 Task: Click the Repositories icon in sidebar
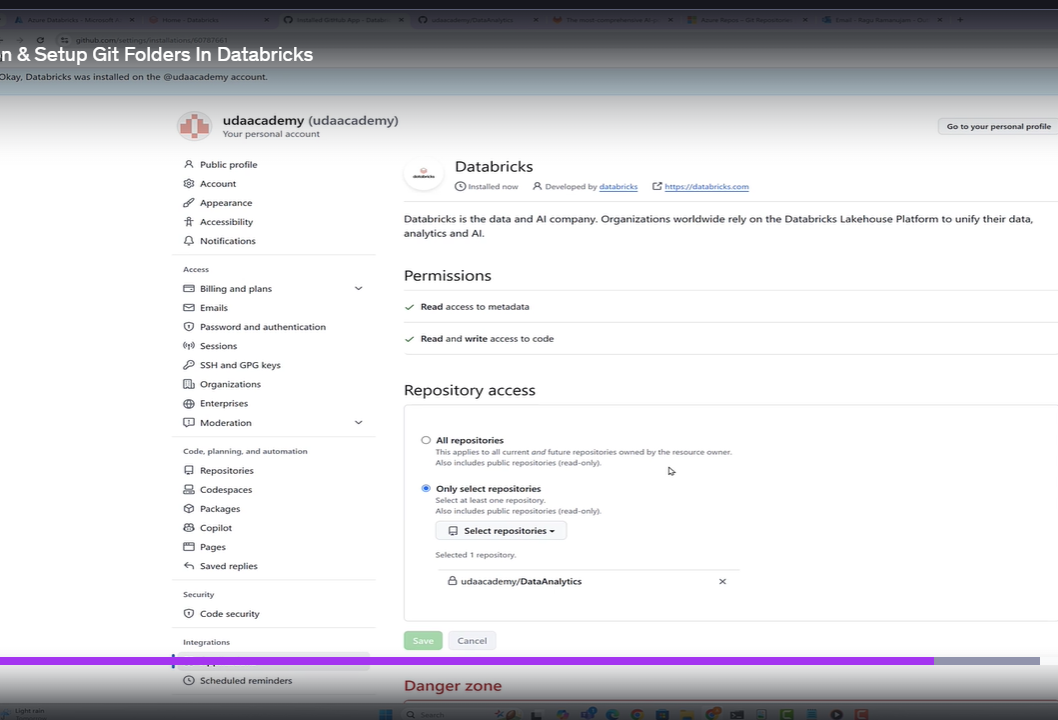pyautogui.click(x=189, y=470)
